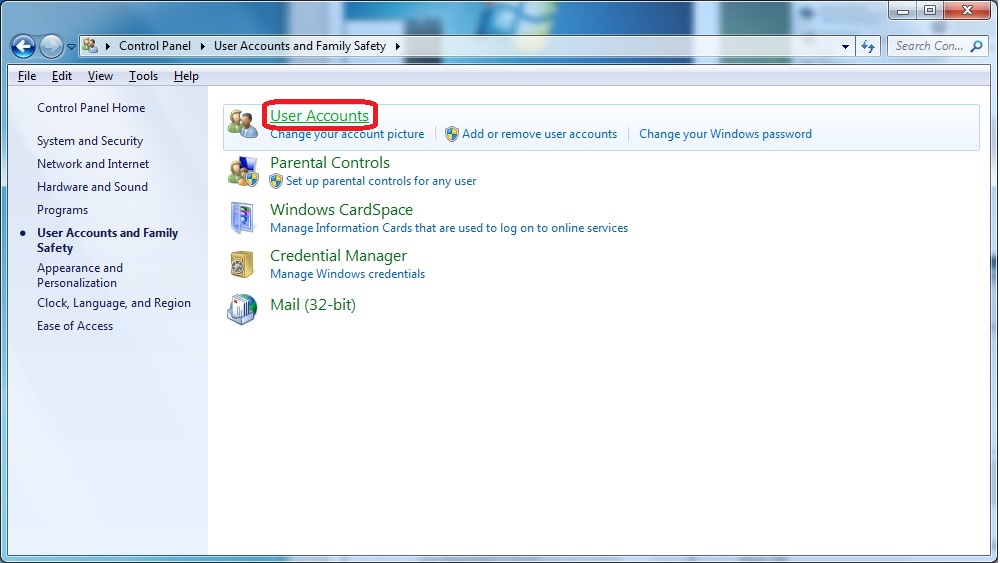This screenshot has width=1000, height=563.
Task: Click the Windows CardSpace icon
Action: (242, 218)
